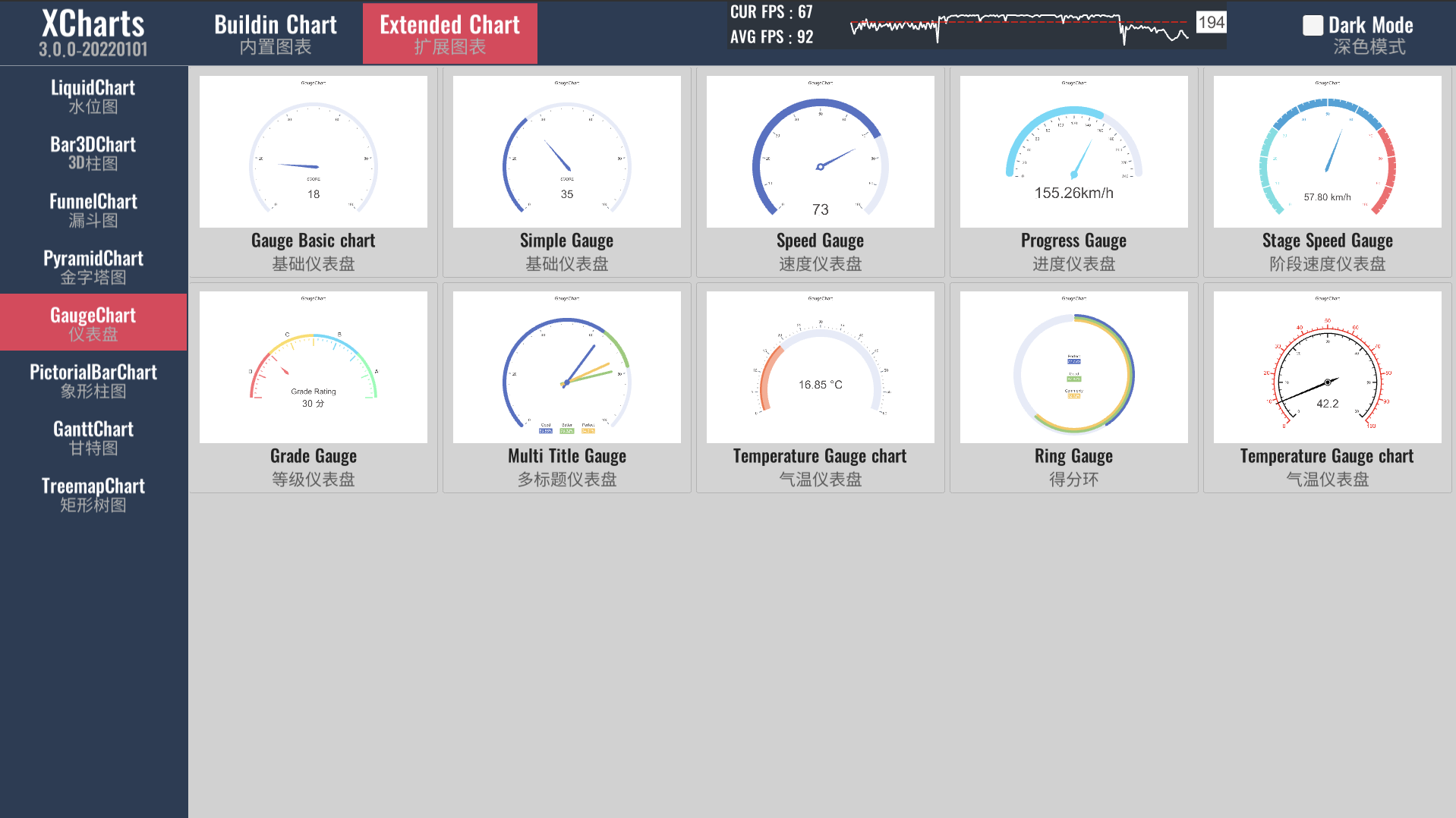Click the GaugeChart sidebar entry

click(x=93, y=322)
